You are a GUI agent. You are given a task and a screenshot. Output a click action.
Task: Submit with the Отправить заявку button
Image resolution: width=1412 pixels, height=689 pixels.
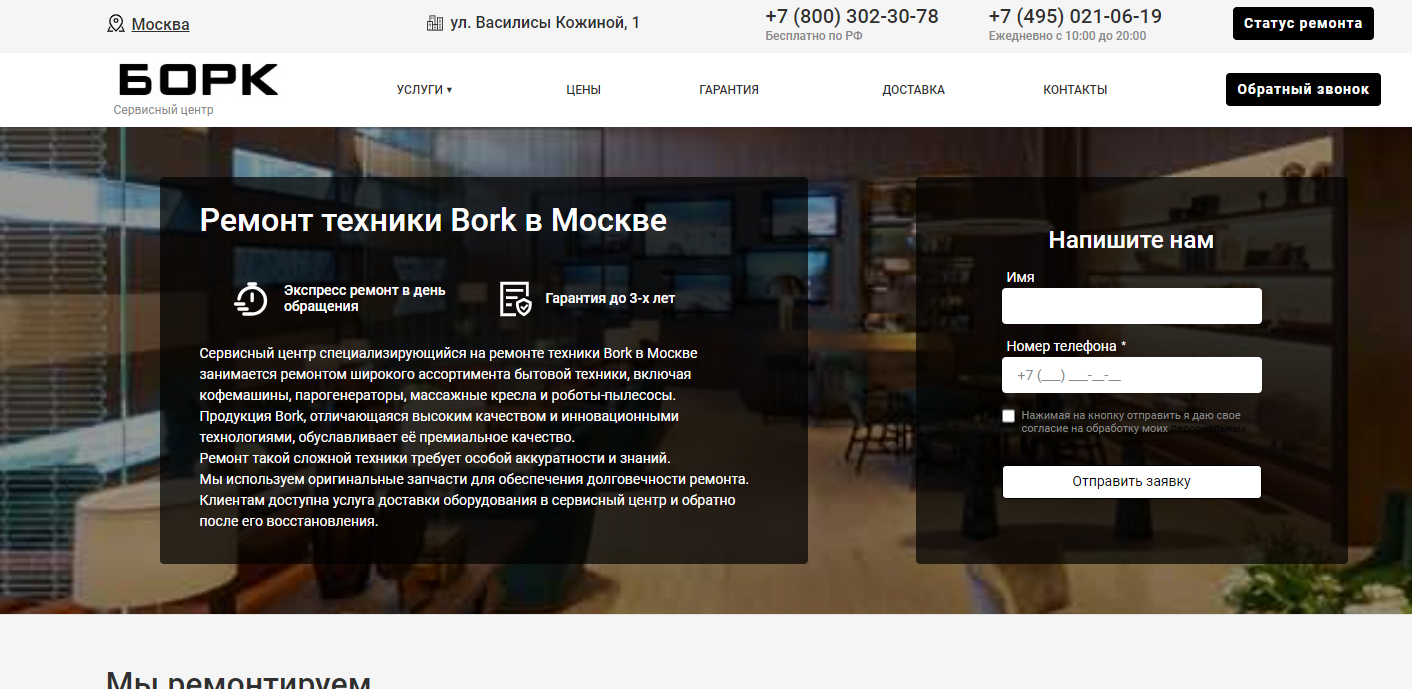1132,482
